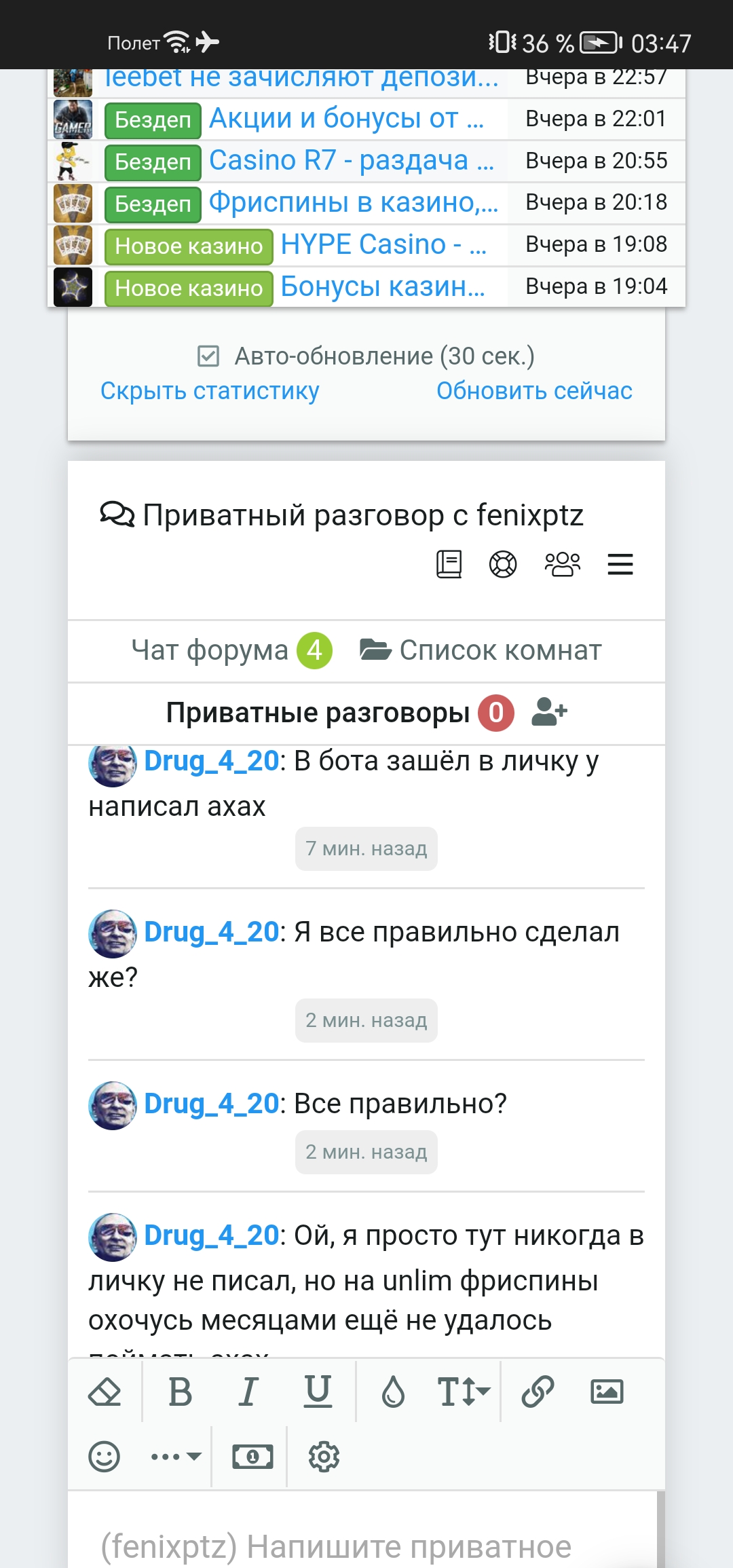Click Скрыть статистику link
Image resolution: width=733 pixels, height=1568 pixels.
click(210, 391)
